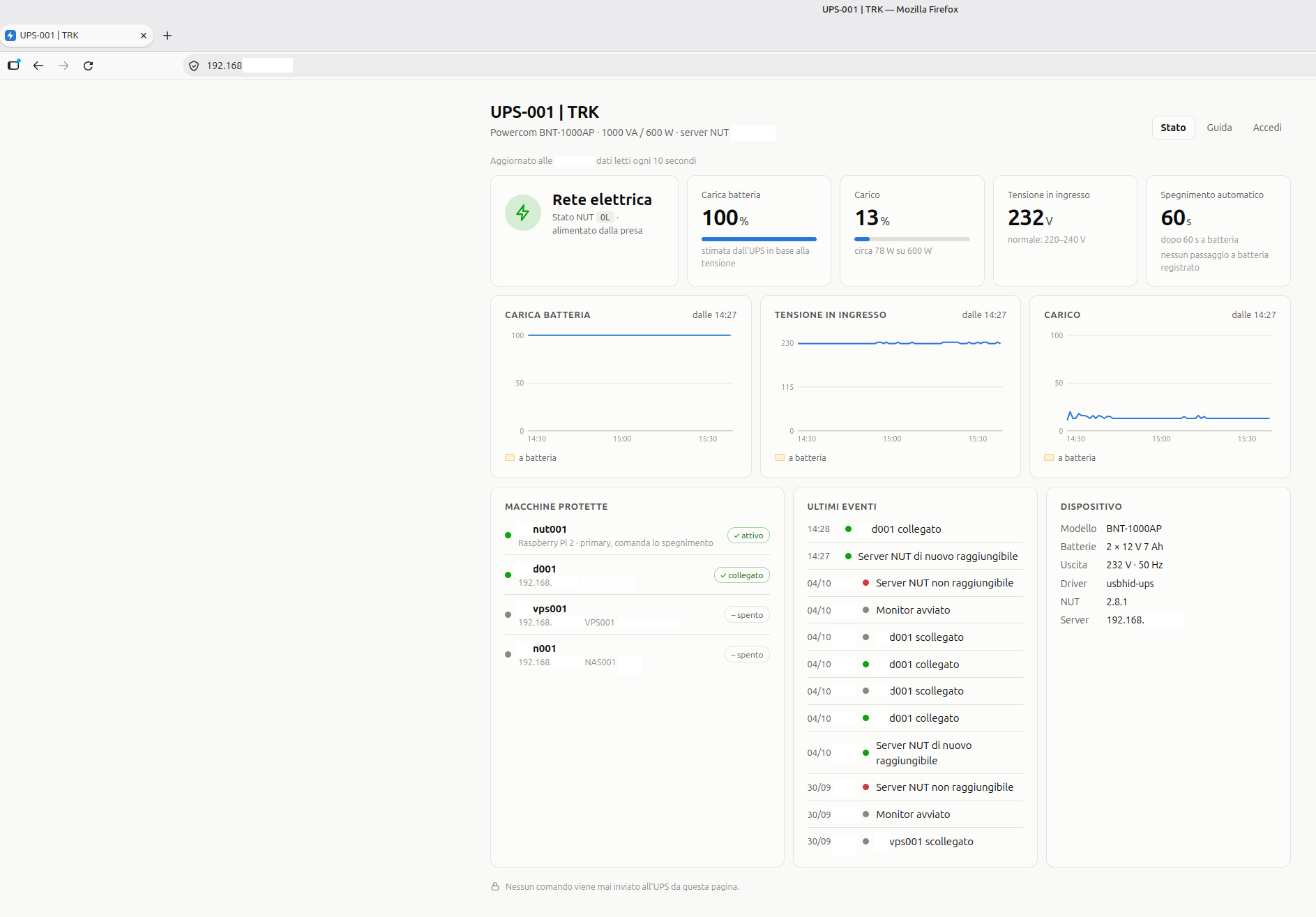Click the green dot of the 14:28 event
1316x917 pixels.
pyautogui.click(x=848, y=529)
